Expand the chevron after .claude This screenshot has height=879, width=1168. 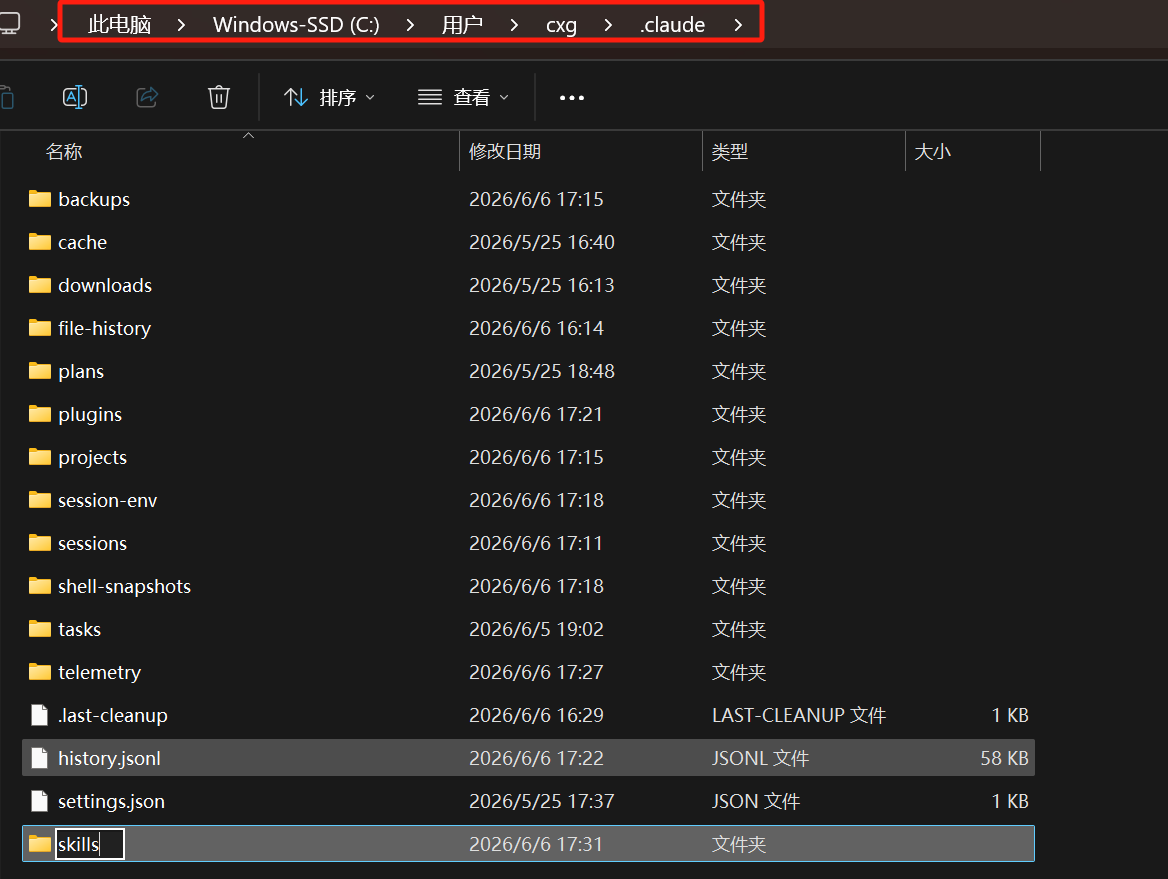[737, 25]
